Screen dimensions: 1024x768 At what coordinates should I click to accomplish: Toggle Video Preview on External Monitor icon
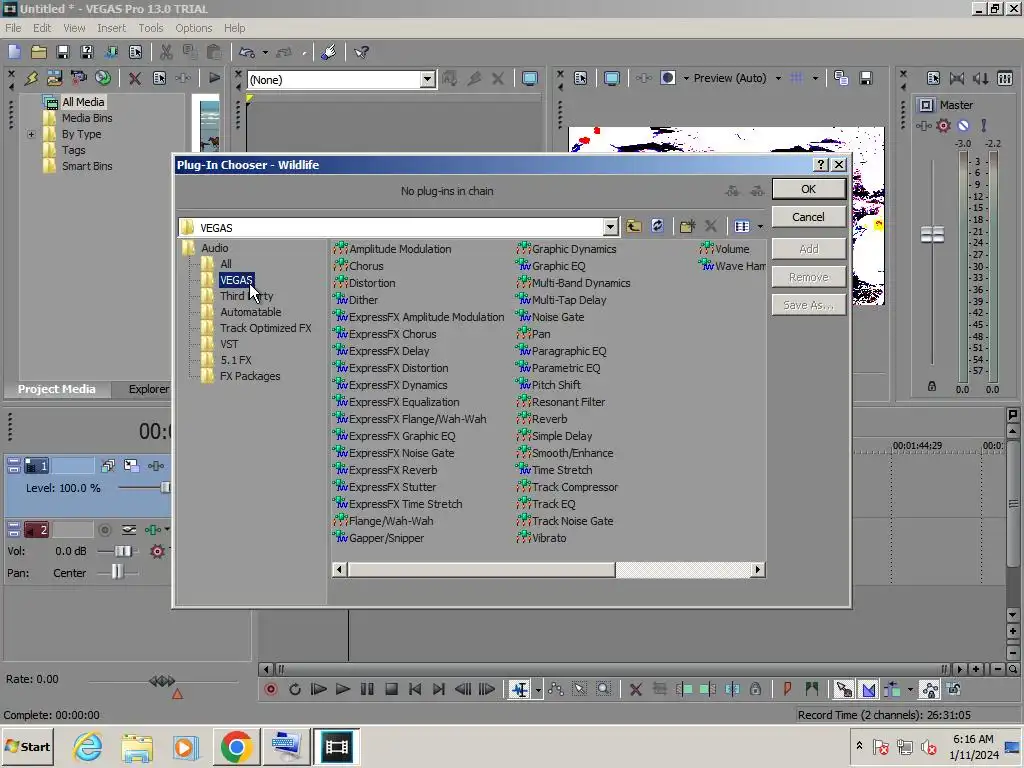point(611,78)
